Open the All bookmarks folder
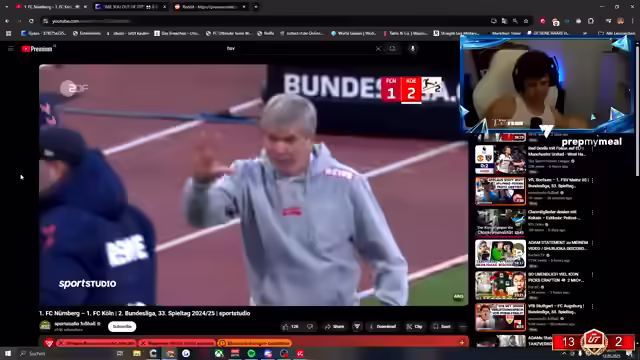The image size is (640, 360). (x=616, y=33)
